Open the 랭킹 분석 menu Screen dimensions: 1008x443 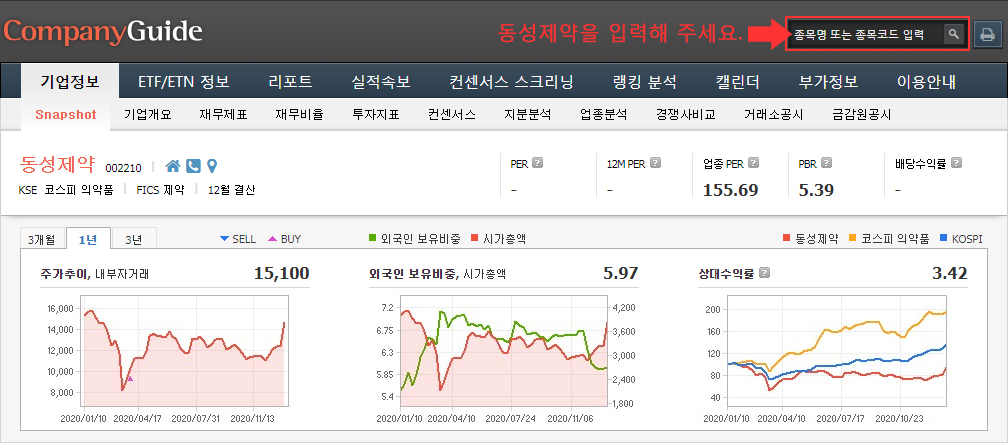645,82
